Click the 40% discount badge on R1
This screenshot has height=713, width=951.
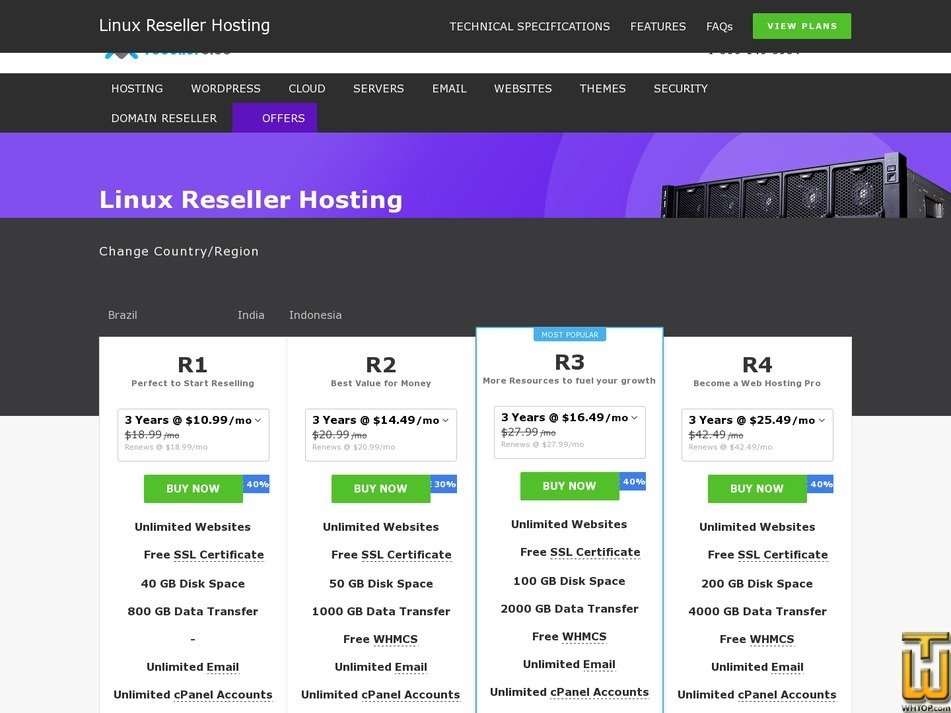tap(257, 485)
